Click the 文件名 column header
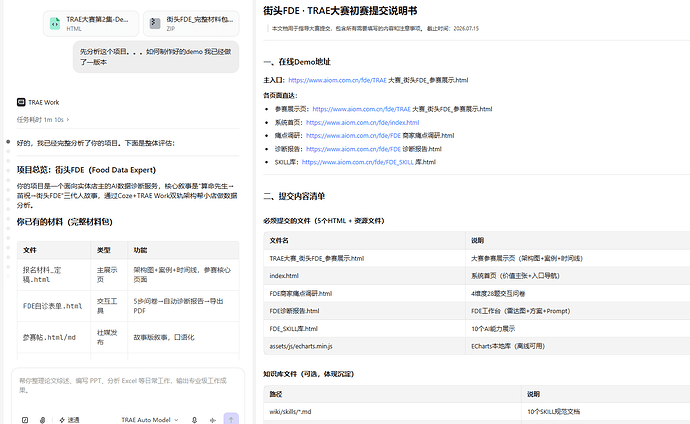The height and width of the screenshot is (424, 690). 364,241
